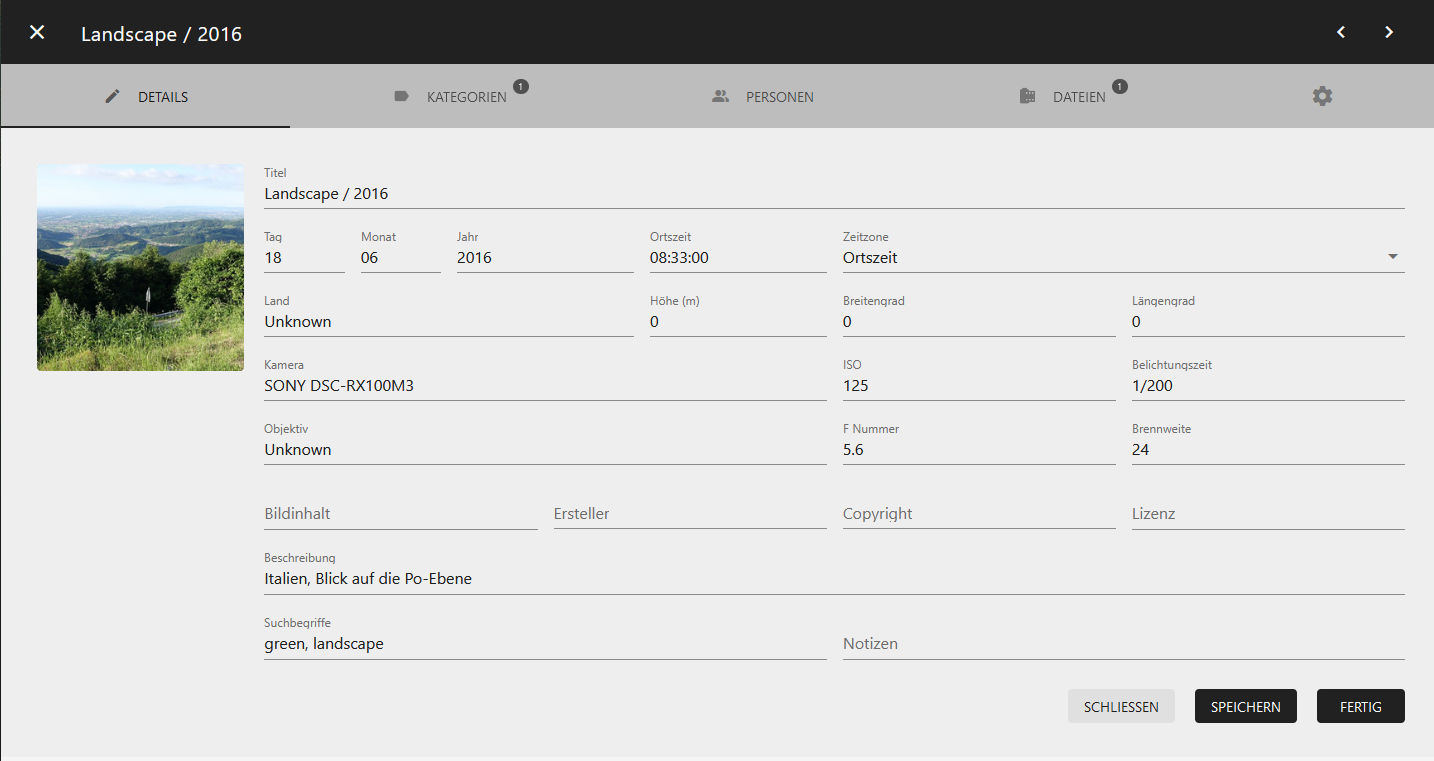Open the settings gear tab
Image resolution: width=1434 pixels, height=761 pixels.
1323,96
